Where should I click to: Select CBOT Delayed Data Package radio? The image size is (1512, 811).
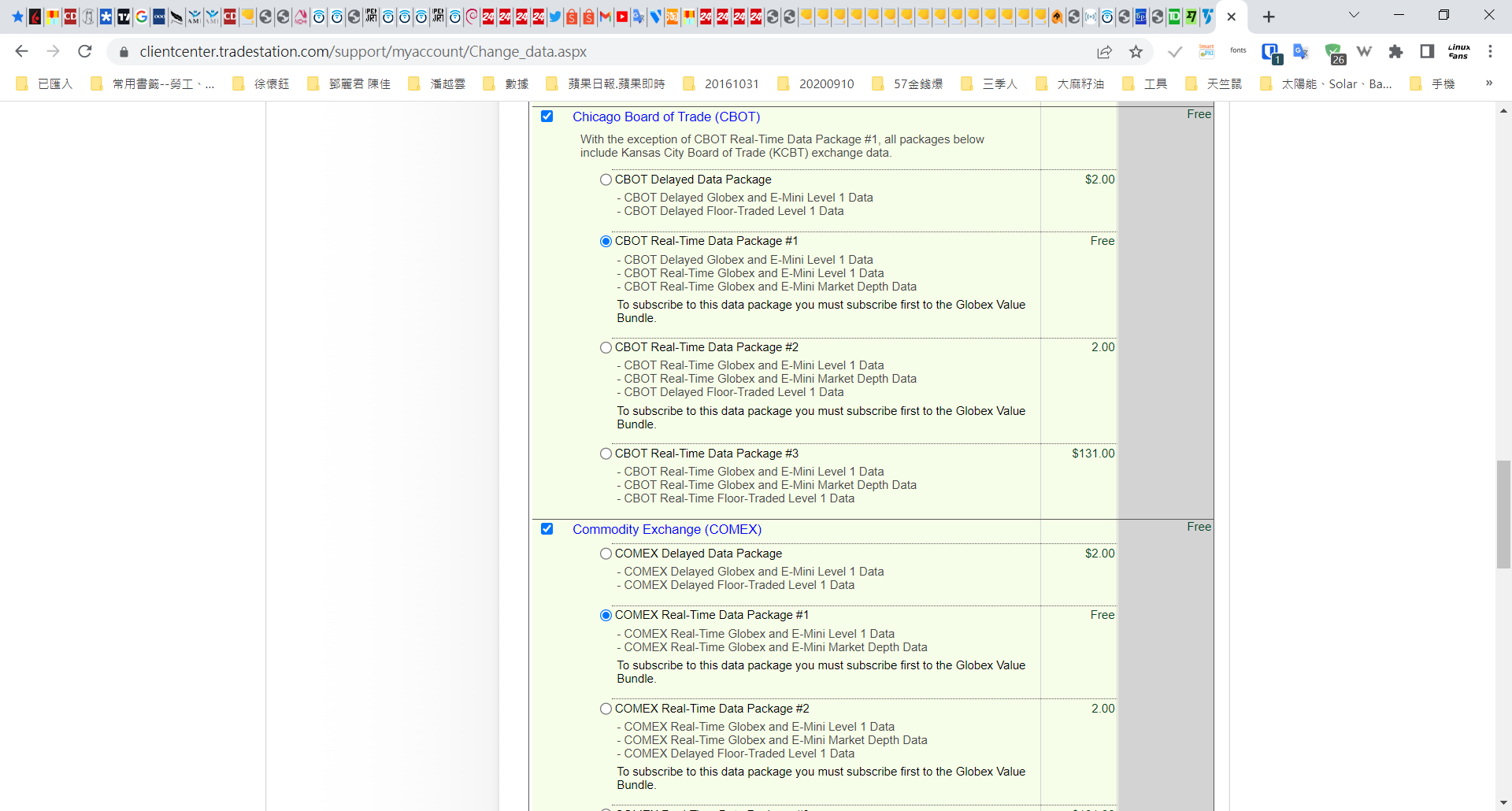click(606, 180)
